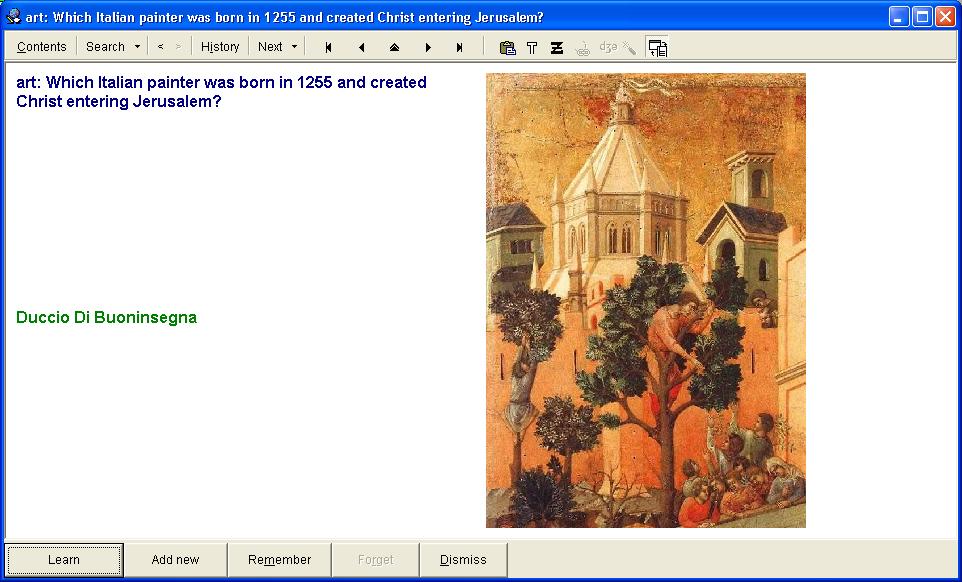Image resolution: width=962 pixels, height=582 pixels.
Task: Click the up-to-parent navigation arrow
Action: [x=394, y=47]
